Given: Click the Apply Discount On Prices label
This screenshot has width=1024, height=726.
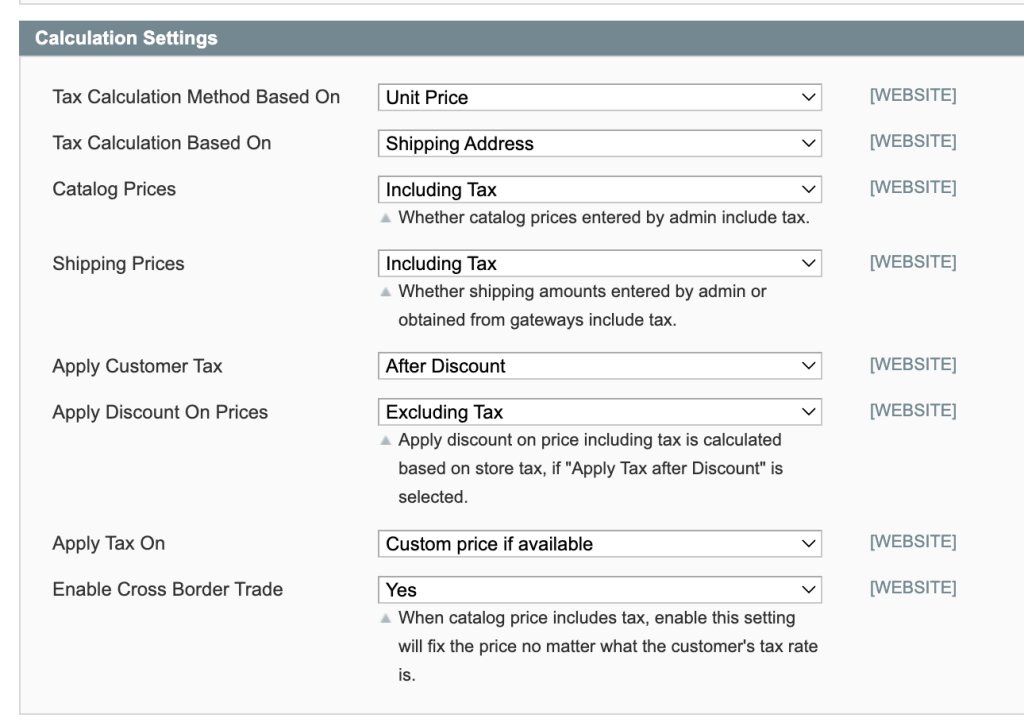Looking at the screenshot, I should click(x=160, y=412).
